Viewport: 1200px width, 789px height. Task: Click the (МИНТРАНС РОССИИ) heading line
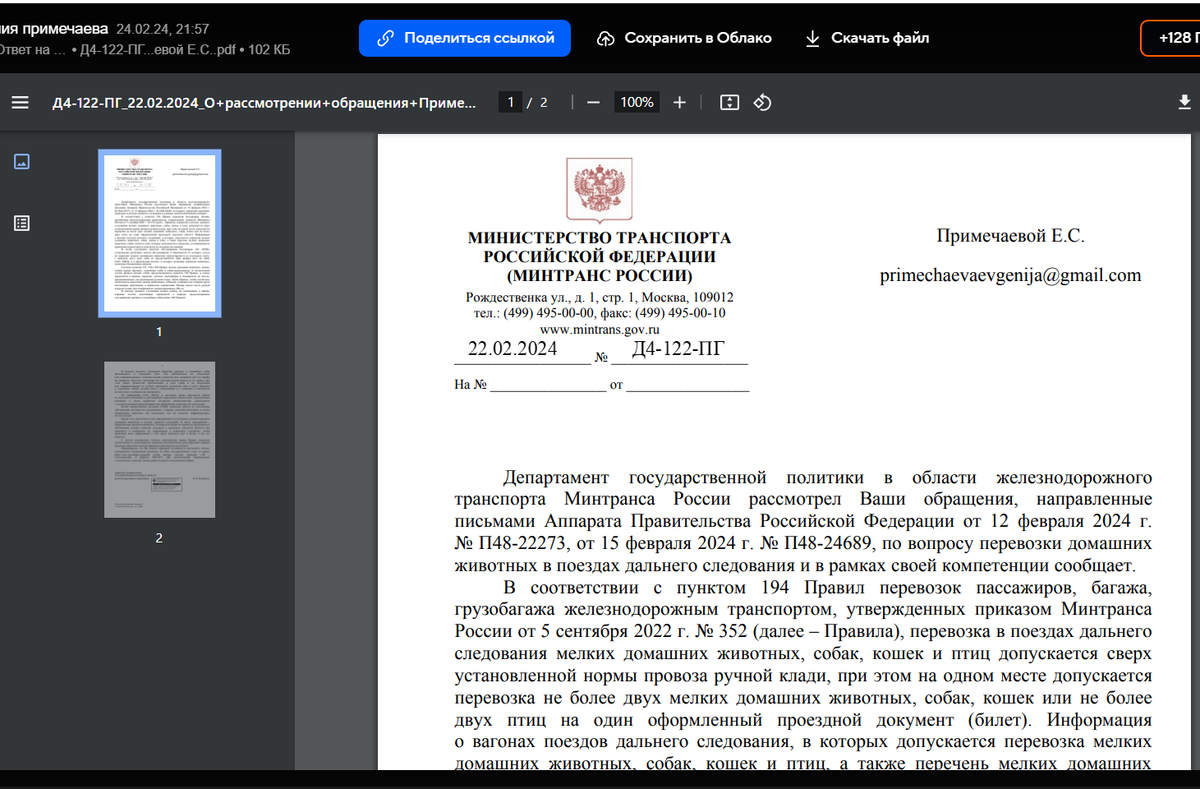(599, 276)
